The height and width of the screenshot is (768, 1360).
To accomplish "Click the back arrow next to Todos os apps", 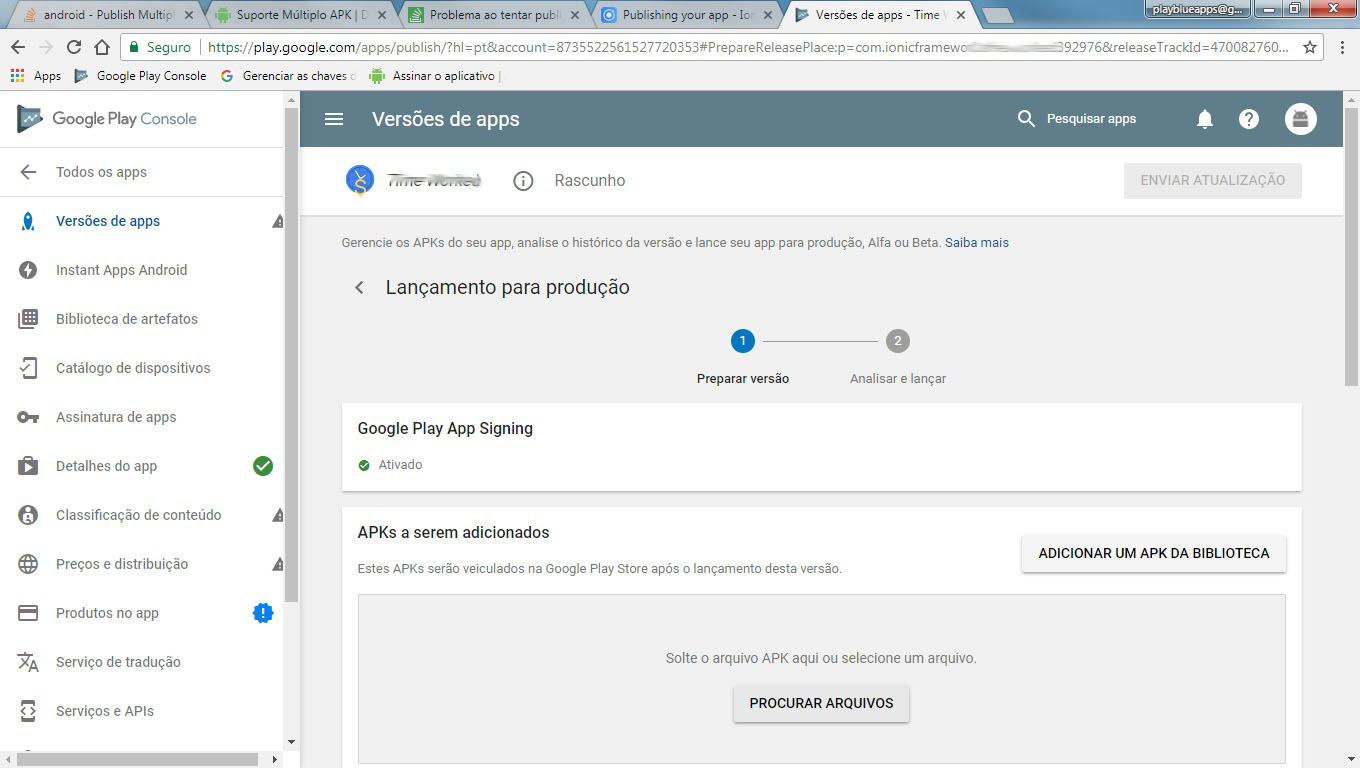I will point(28,172).
